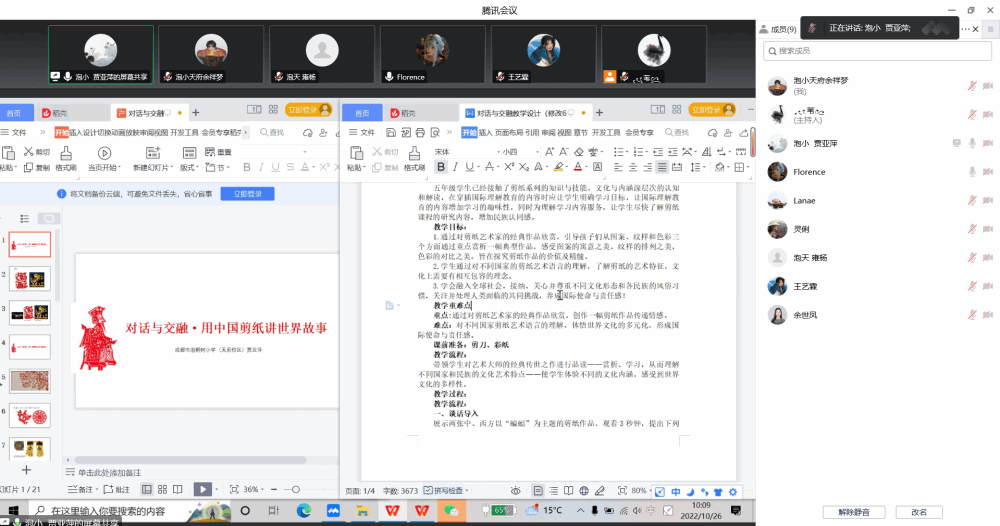Start slideshow from status bar play button
This screenshot has height=526, width=1000.
202,489
